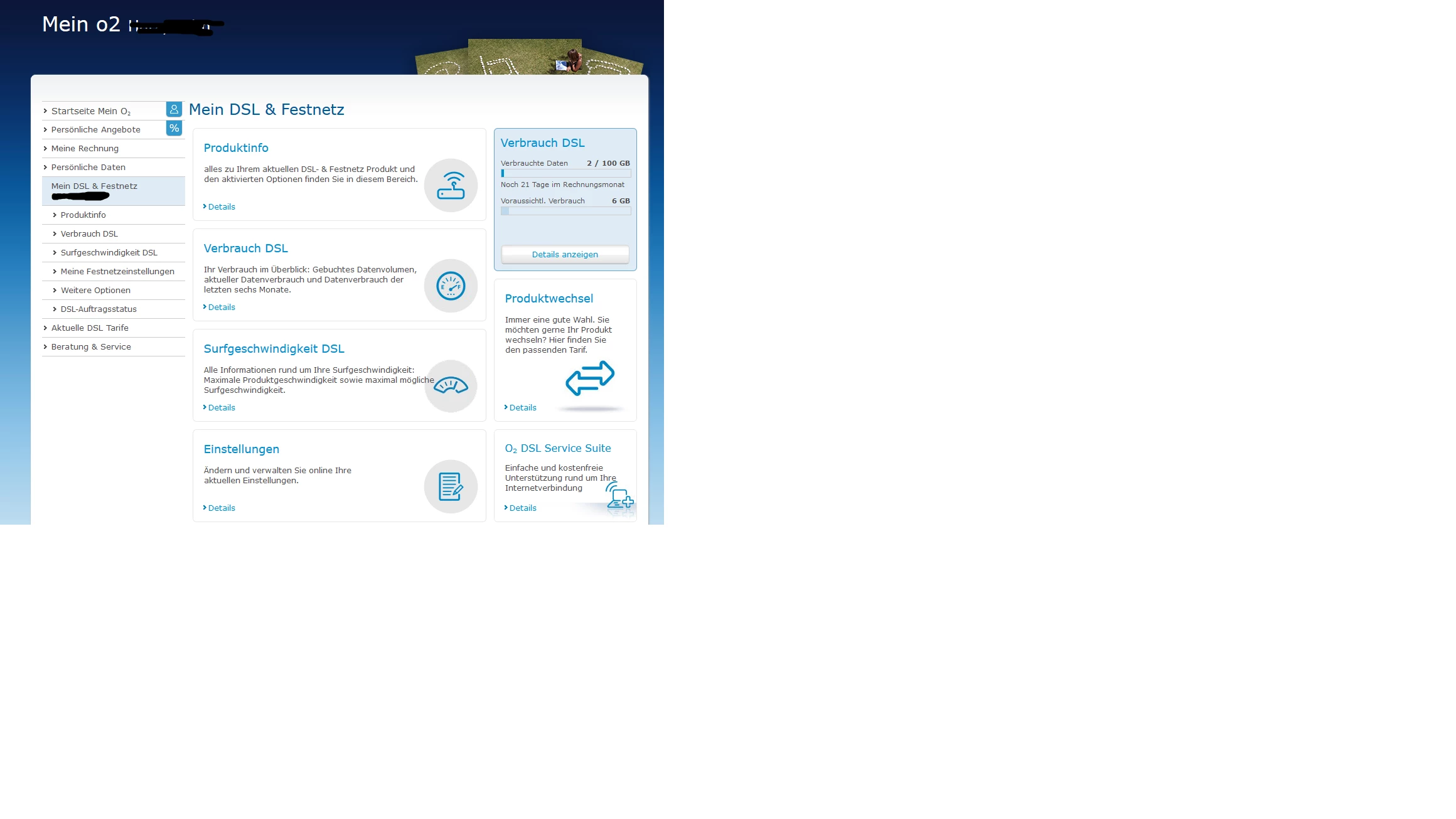Screen dimensions: 1456x819
Task: Click the router icon in Produktinfo card
Action: (451, 185)
